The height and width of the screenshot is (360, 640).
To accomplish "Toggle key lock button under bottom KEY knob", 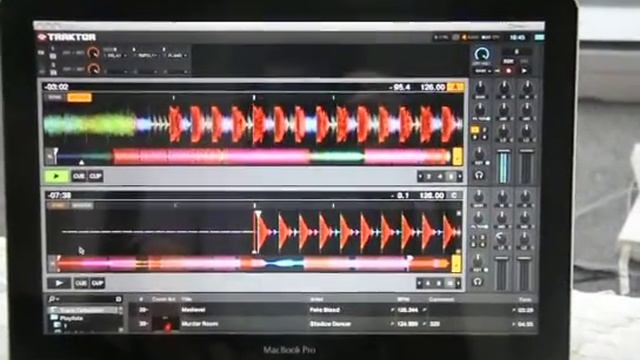I will click(x=486, y=270).
